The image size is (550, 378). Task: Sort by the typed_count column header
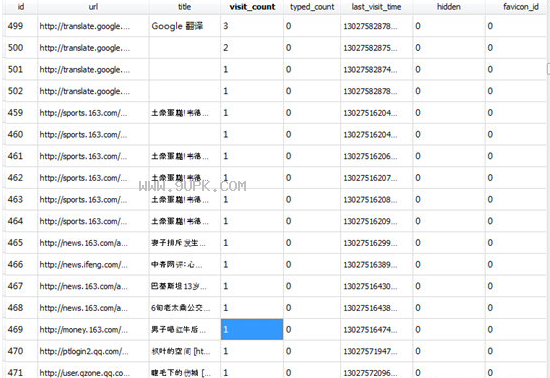coord(312,7)
